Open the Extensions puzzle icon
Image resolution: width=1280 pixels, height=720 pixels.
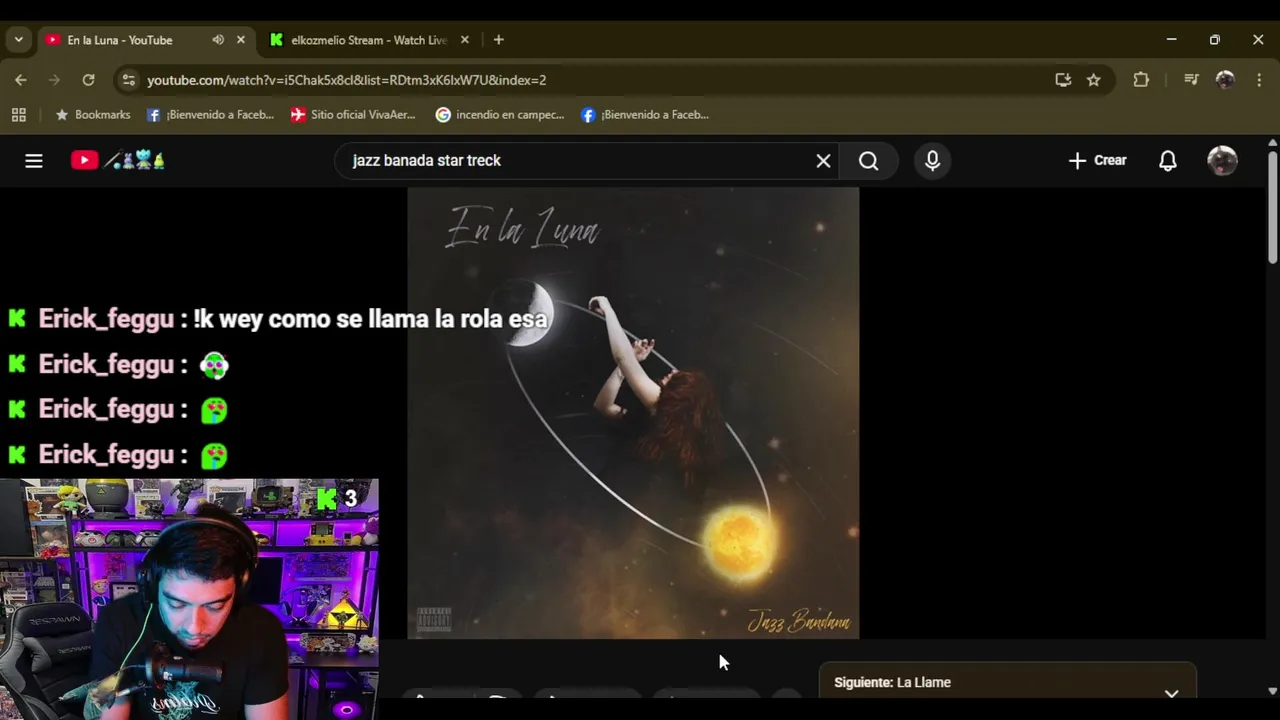pos(1141,80)
